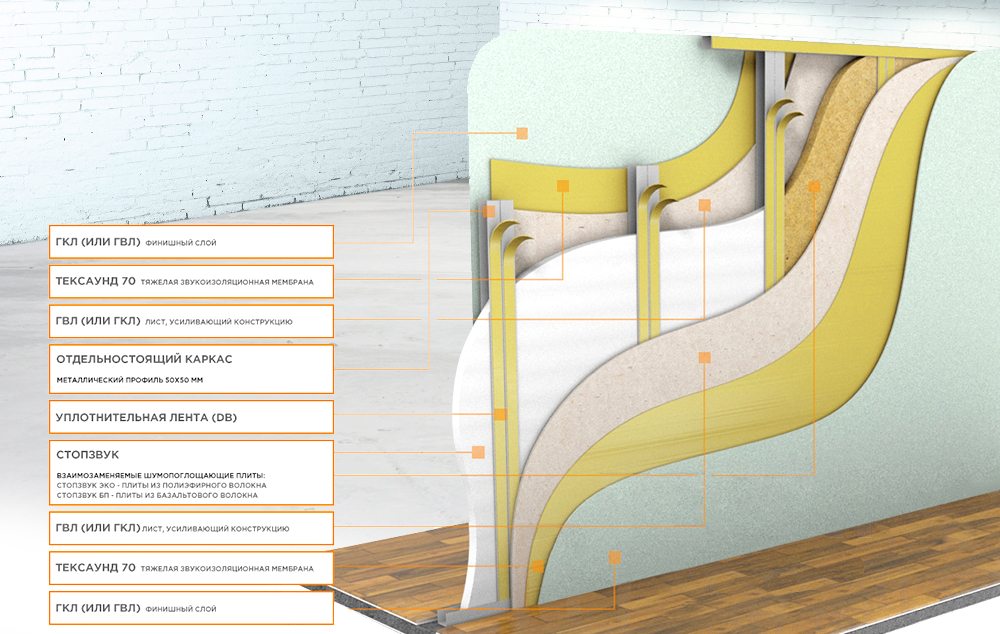Click the marker on the white polyester slab
Image resolution: width=1000 pixels, height=634 pixels.
point(478,453)
